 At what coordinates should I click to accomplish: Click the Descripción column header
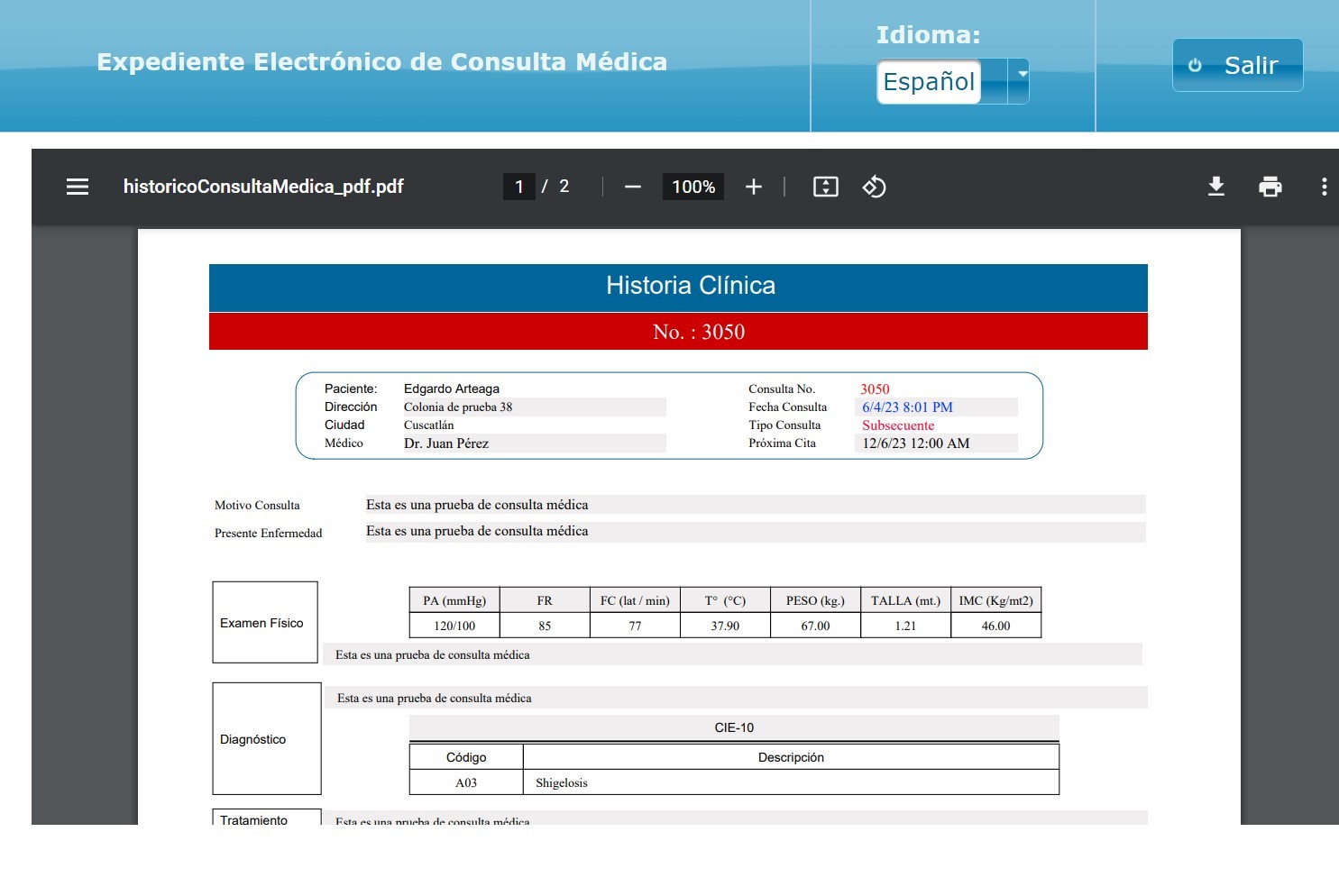(791, 757)
